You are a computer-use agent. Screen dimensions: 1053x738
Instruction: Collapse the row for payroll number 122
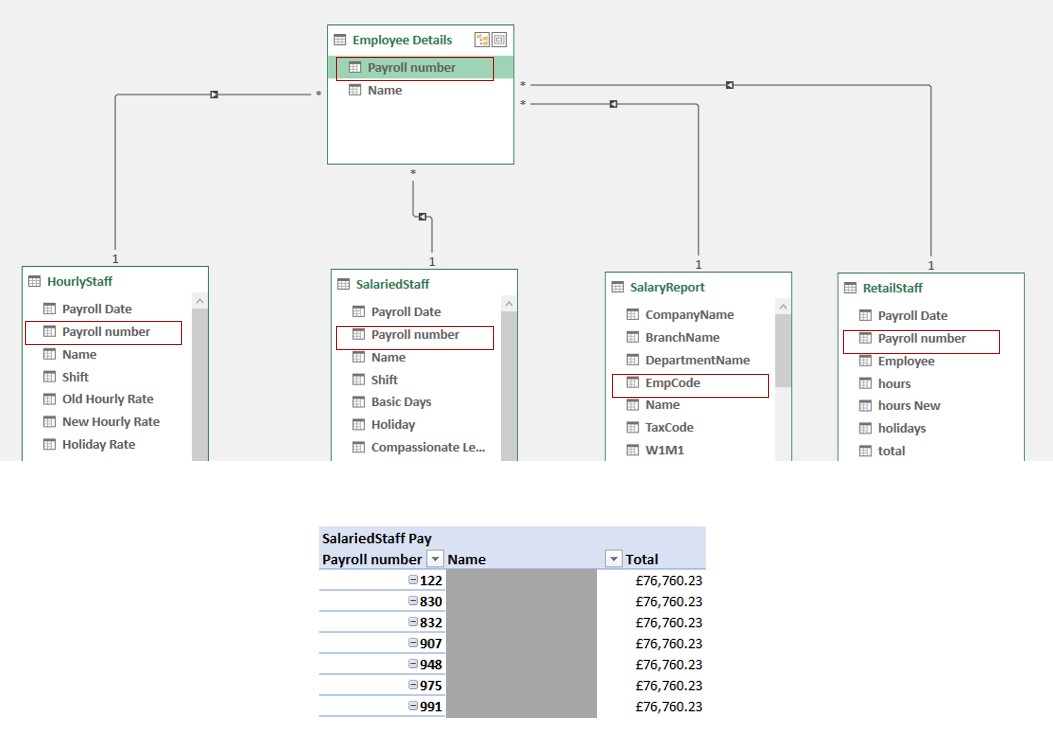413,580
